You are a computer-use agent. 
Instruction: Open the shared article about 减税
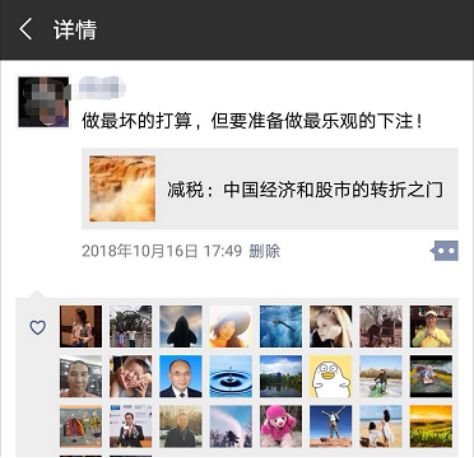tap(270, 189)
